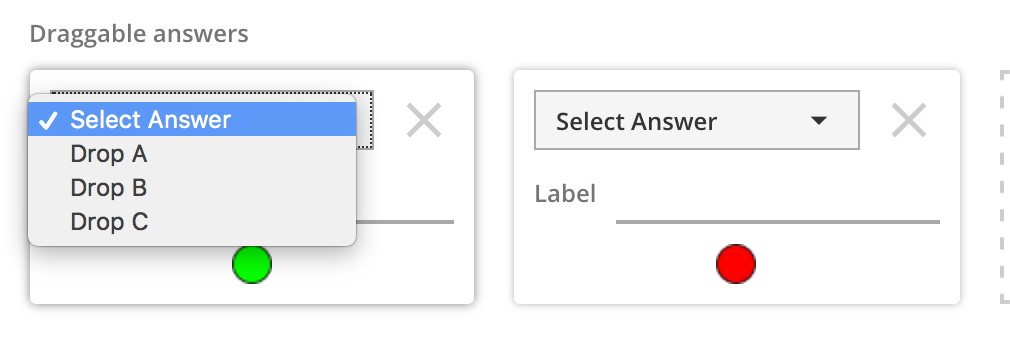Image resolution: width=1010 pixels, height=362 pixels.
Task: Click the Select Answer text in the right card
Action: point(636,121)
